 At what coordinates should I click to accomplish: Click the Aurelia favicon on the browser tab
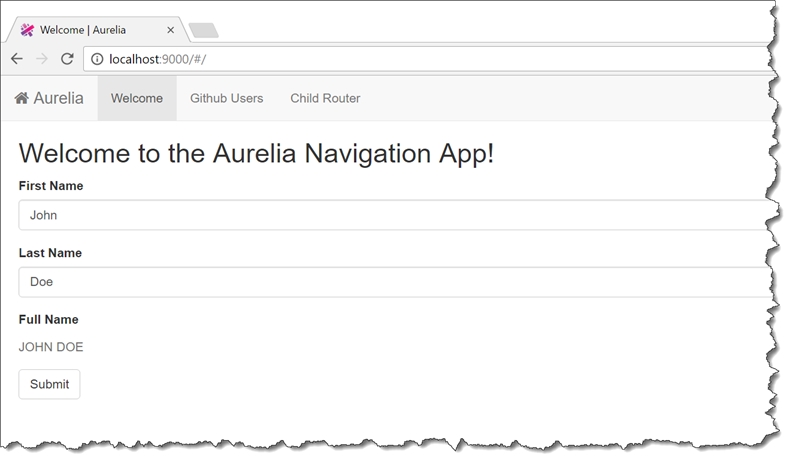pos(27,30)
